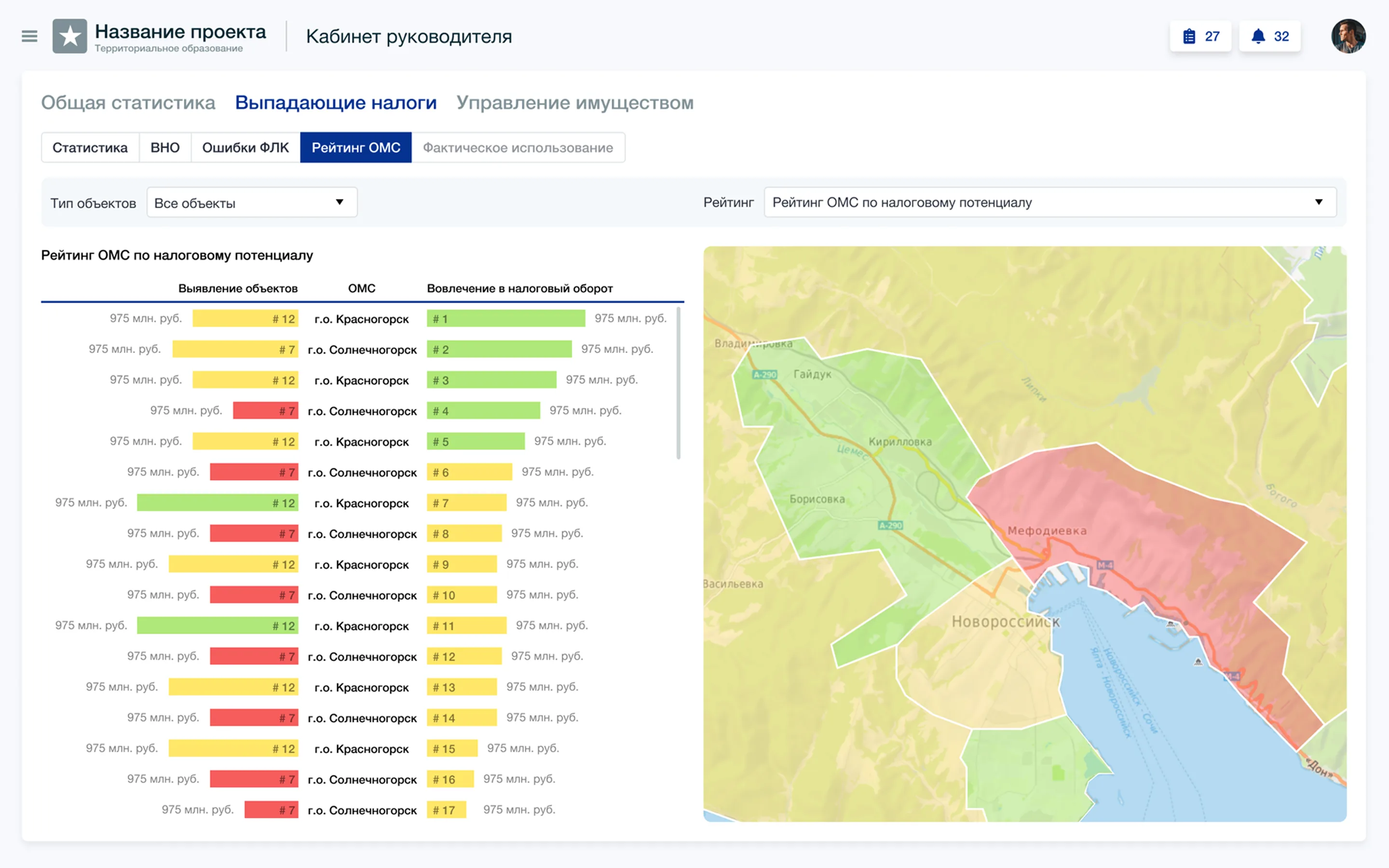This screenshot has width=1389, height=868.
Task: Open Рейтинг ОМС по налоговому потенциалу dropdown
Action: click(x=1050, y=202)
